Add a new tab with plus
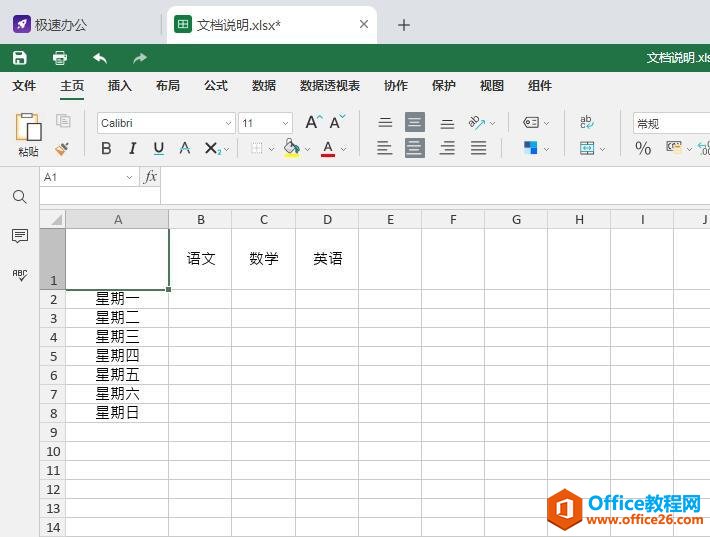This screenshot has width=710, height=537. (x=403, y=25)
